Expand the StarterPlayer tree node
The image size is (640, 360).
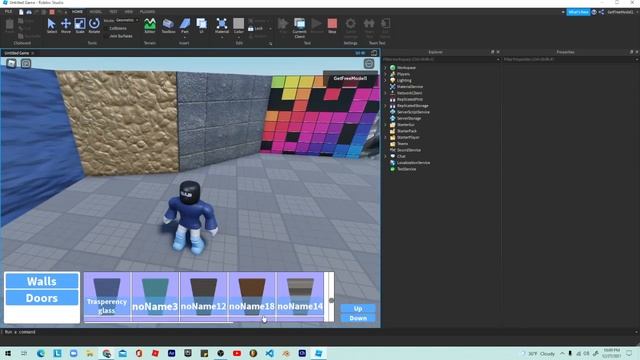(x=386, y=137)
